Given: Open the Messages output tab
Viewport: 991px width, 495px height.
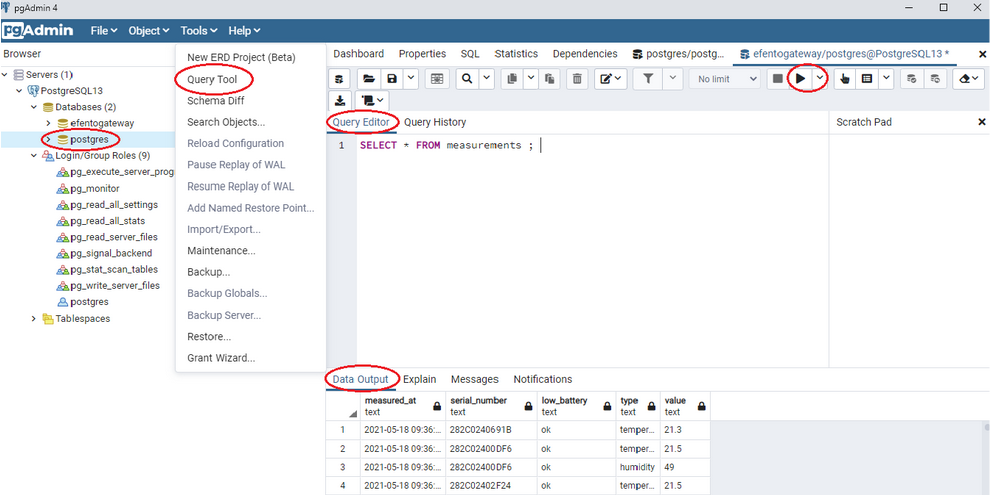Looking at the screenshot, I should [x=474, y=380].
